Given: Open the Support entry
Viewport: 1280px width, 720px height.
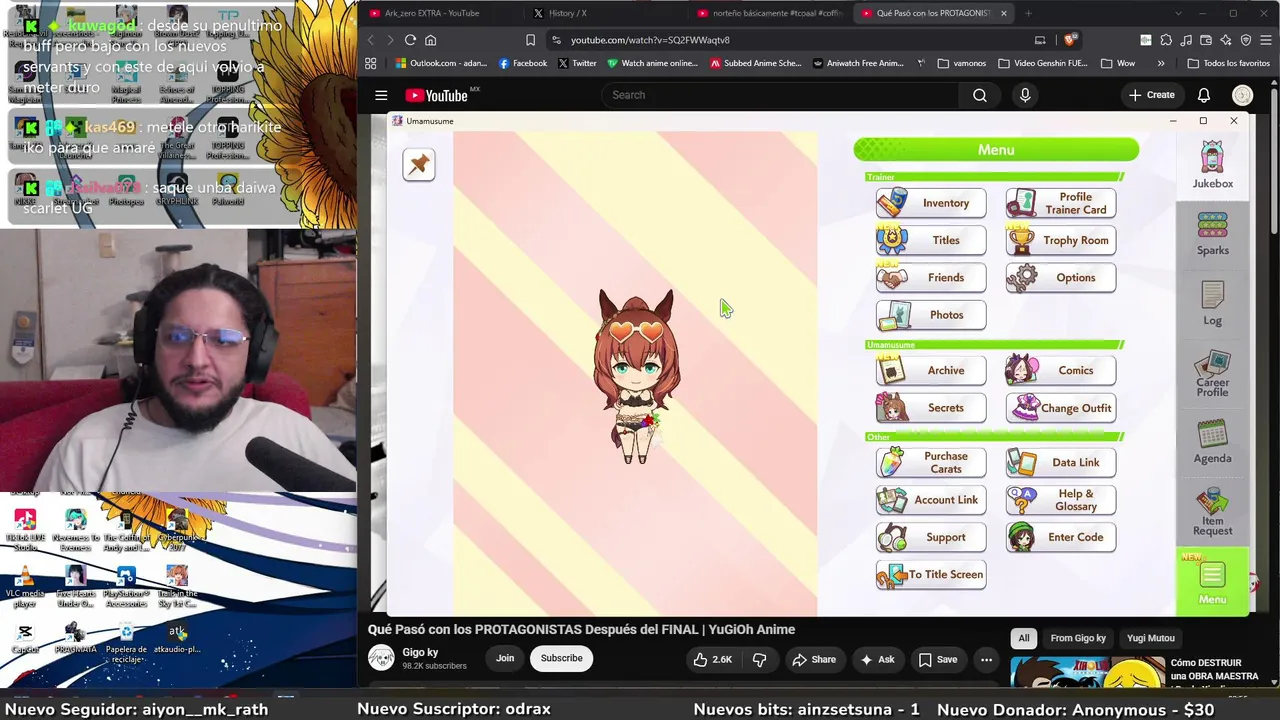Looking at the screenshot, I should 931,537.
